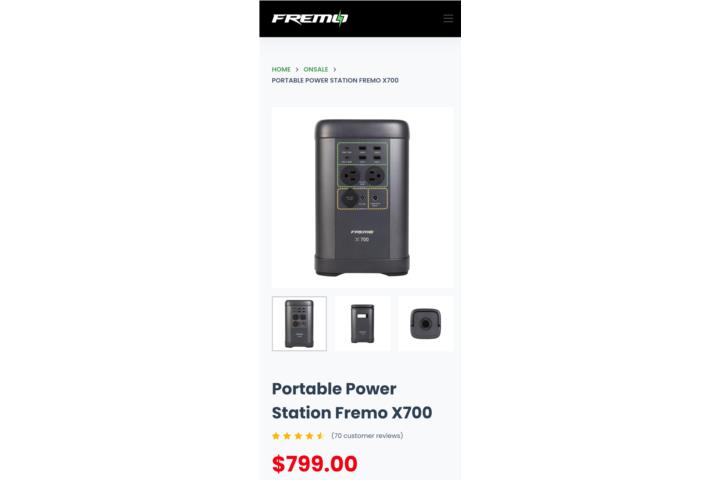
Task: Click the Portable Power Station Fremo X700 title
Action: 352,401
